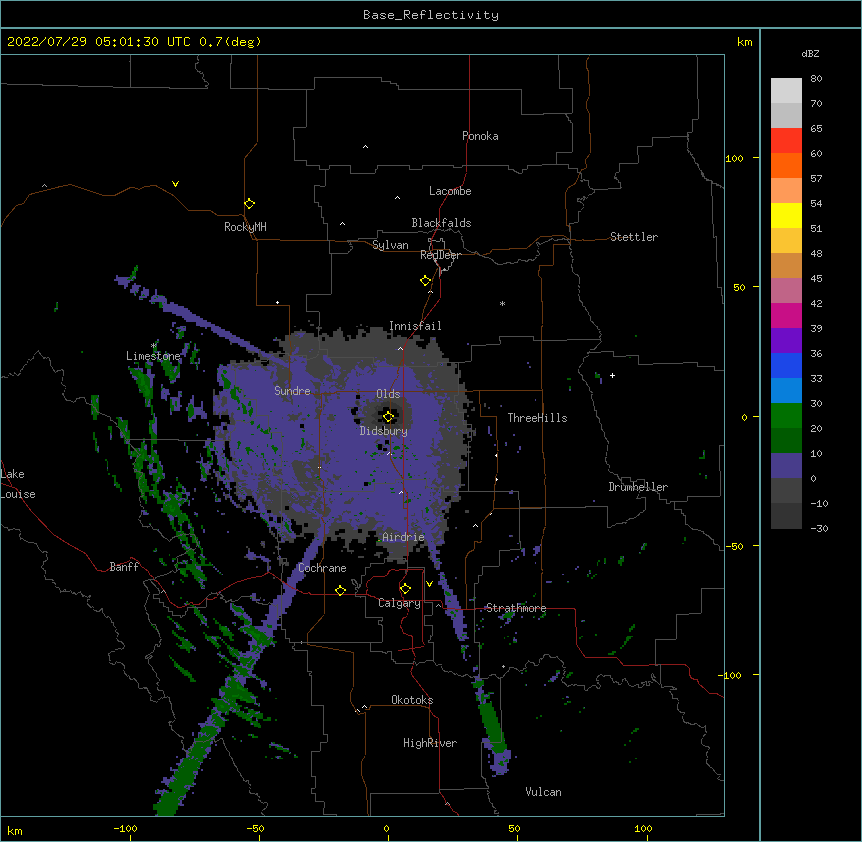
Task: Click the -30 value on dBZ legend
Action: coord(819,528)
